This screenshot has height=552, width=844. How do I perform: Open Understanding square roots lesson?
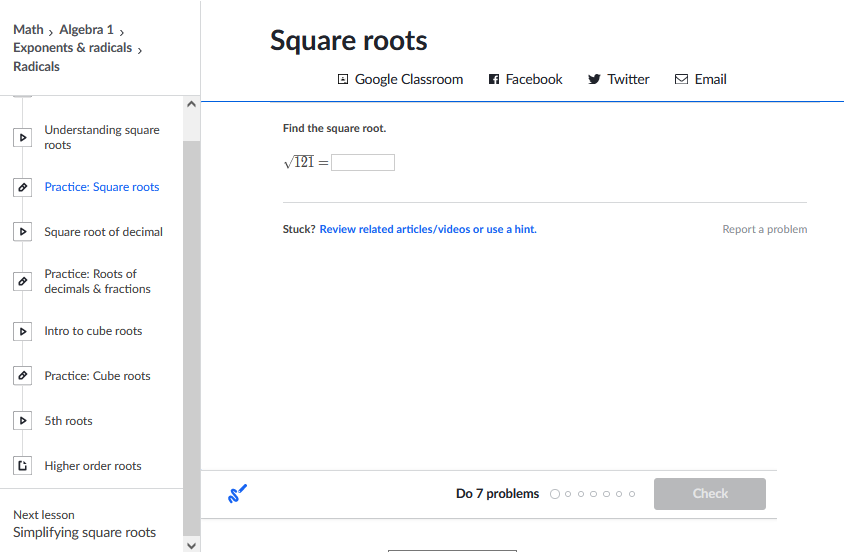tap(102, 137)
